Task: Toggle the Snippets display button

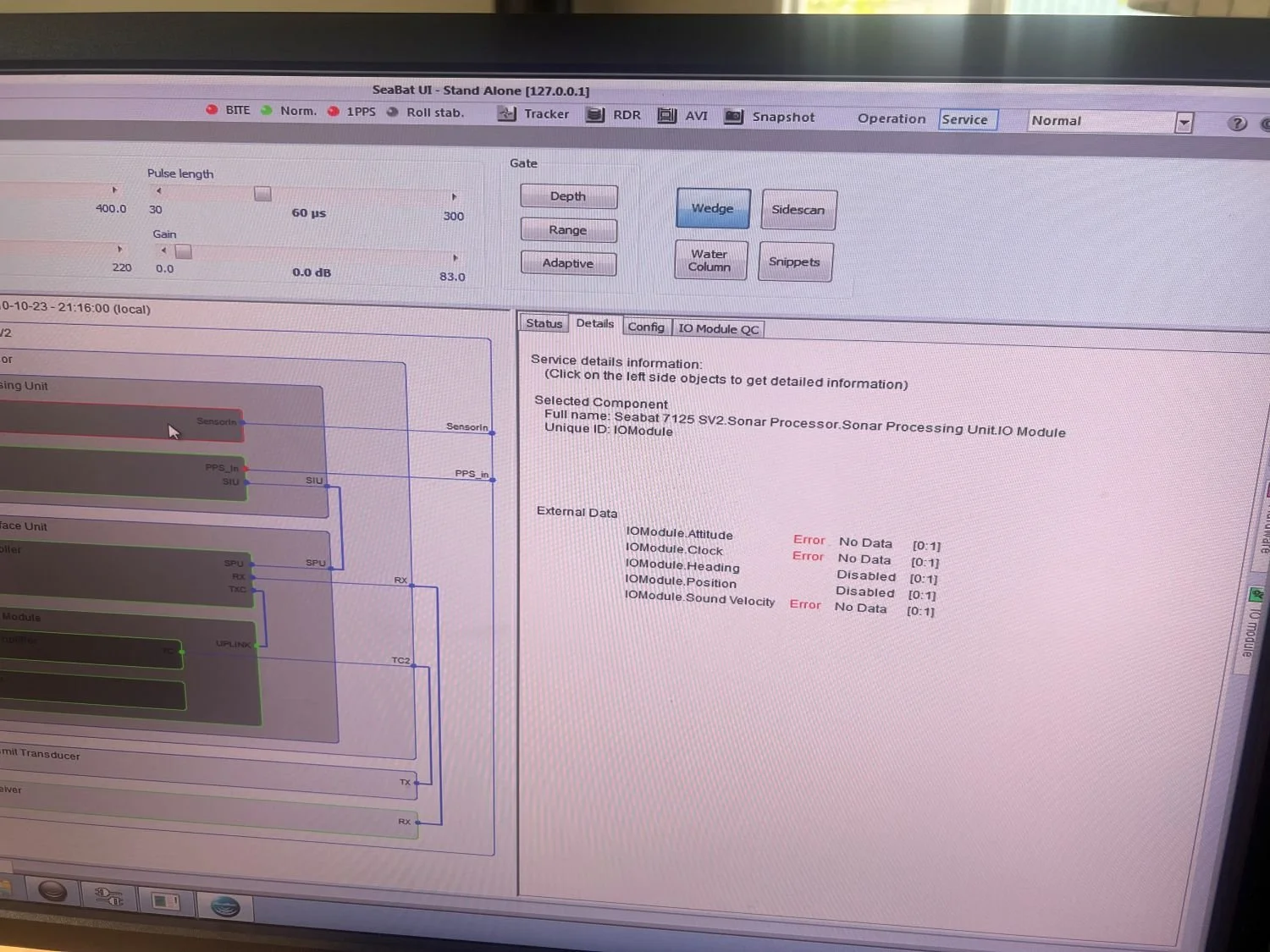Action: point(795,261)
